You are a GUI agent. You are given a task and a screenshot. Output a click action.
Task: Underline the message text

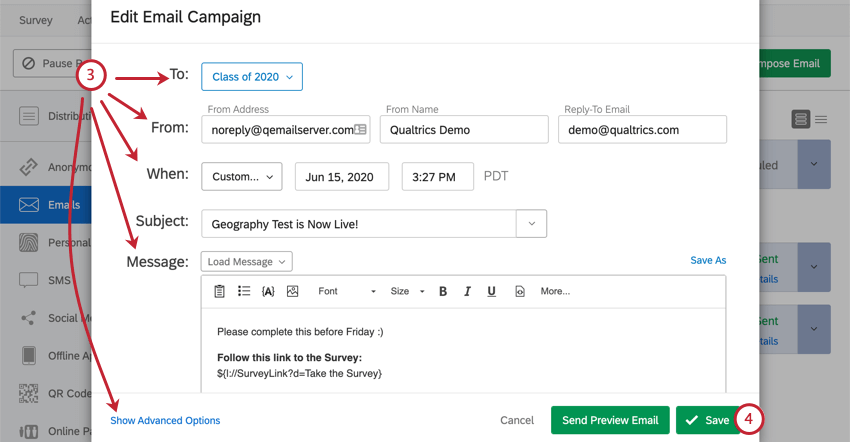(491, 291)
